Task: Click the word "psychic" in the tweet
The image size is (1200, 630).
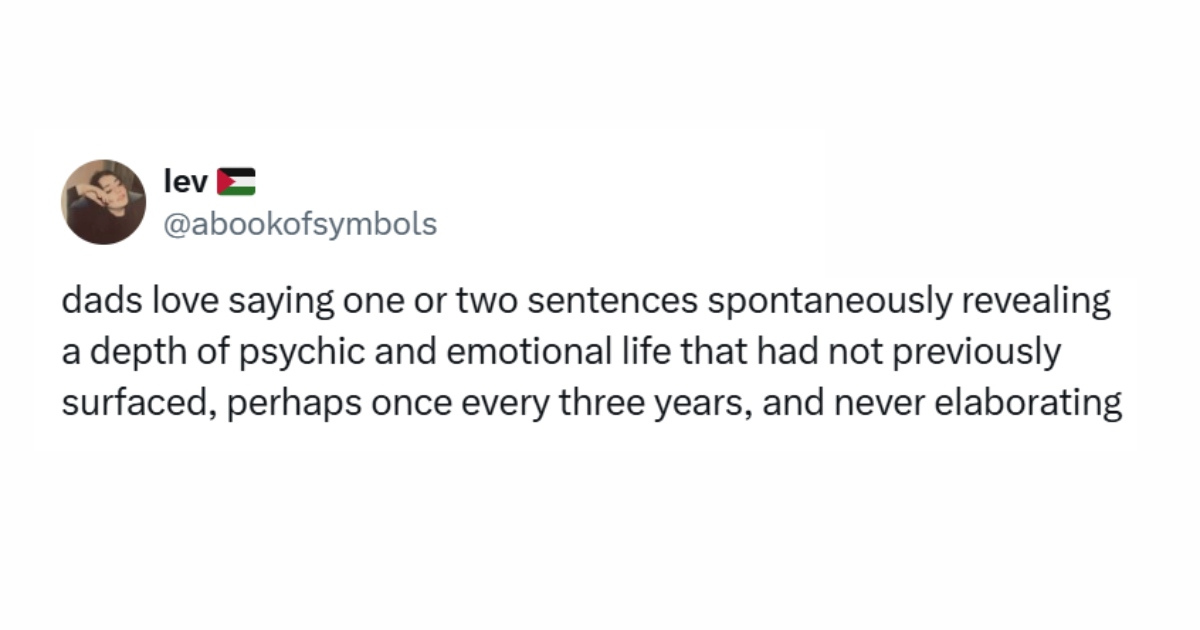Action: [x=291, y=353]
